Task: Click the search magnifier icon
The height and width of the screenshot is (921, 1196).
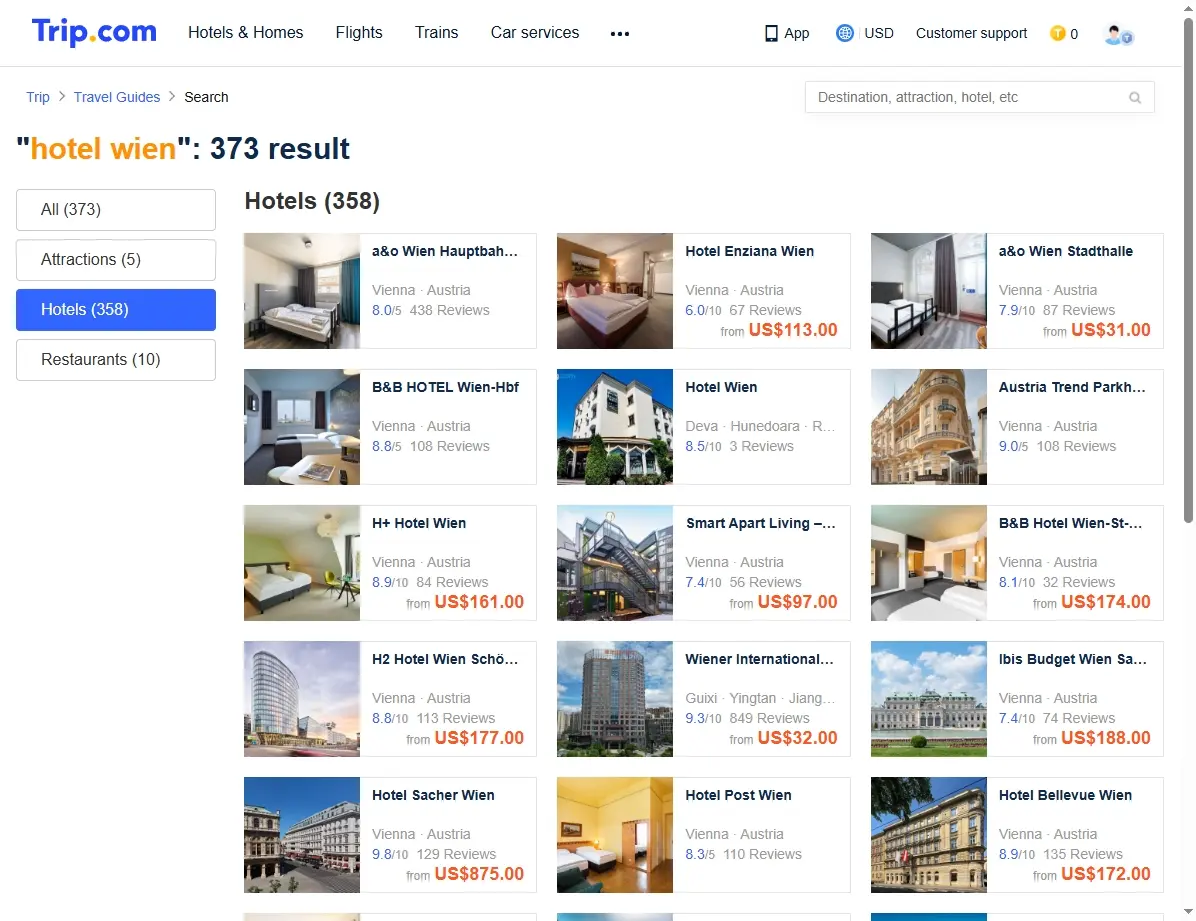Action: point(1135,98)
